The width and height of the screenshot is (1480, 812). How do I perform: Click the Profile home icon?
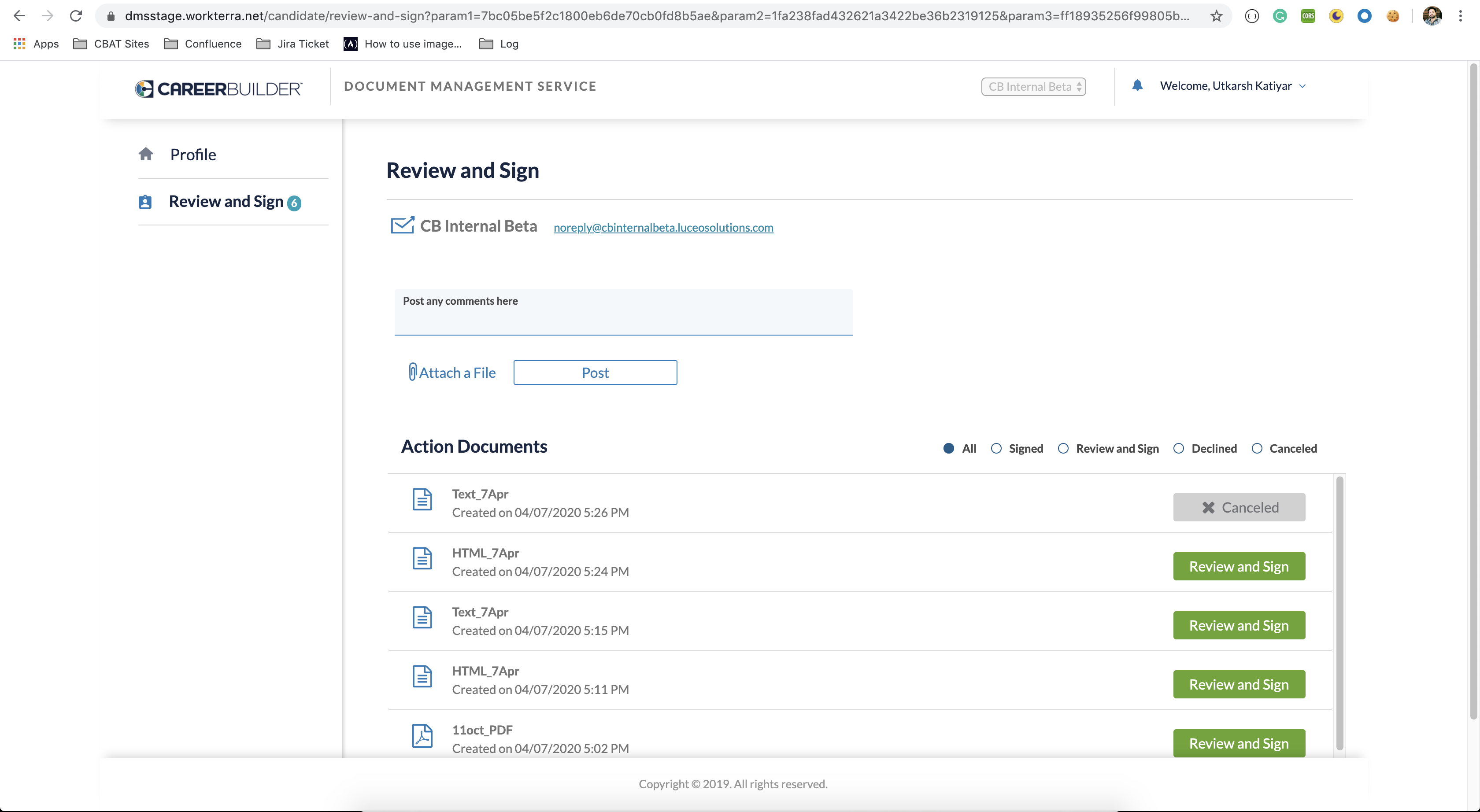(146, 154)
